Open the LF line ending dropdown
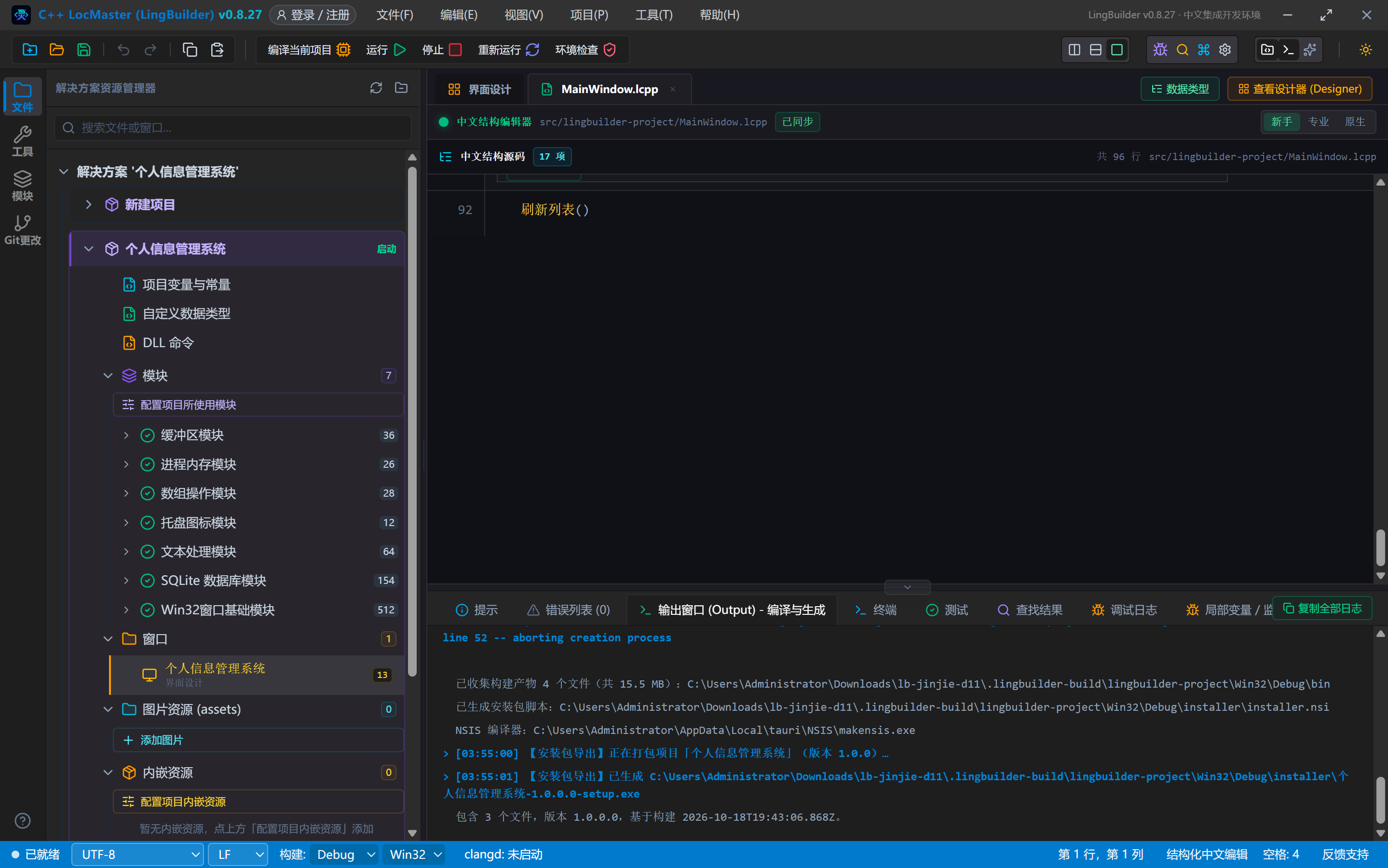Viewport: 1388px width, 868px height. tap(238, 854)
